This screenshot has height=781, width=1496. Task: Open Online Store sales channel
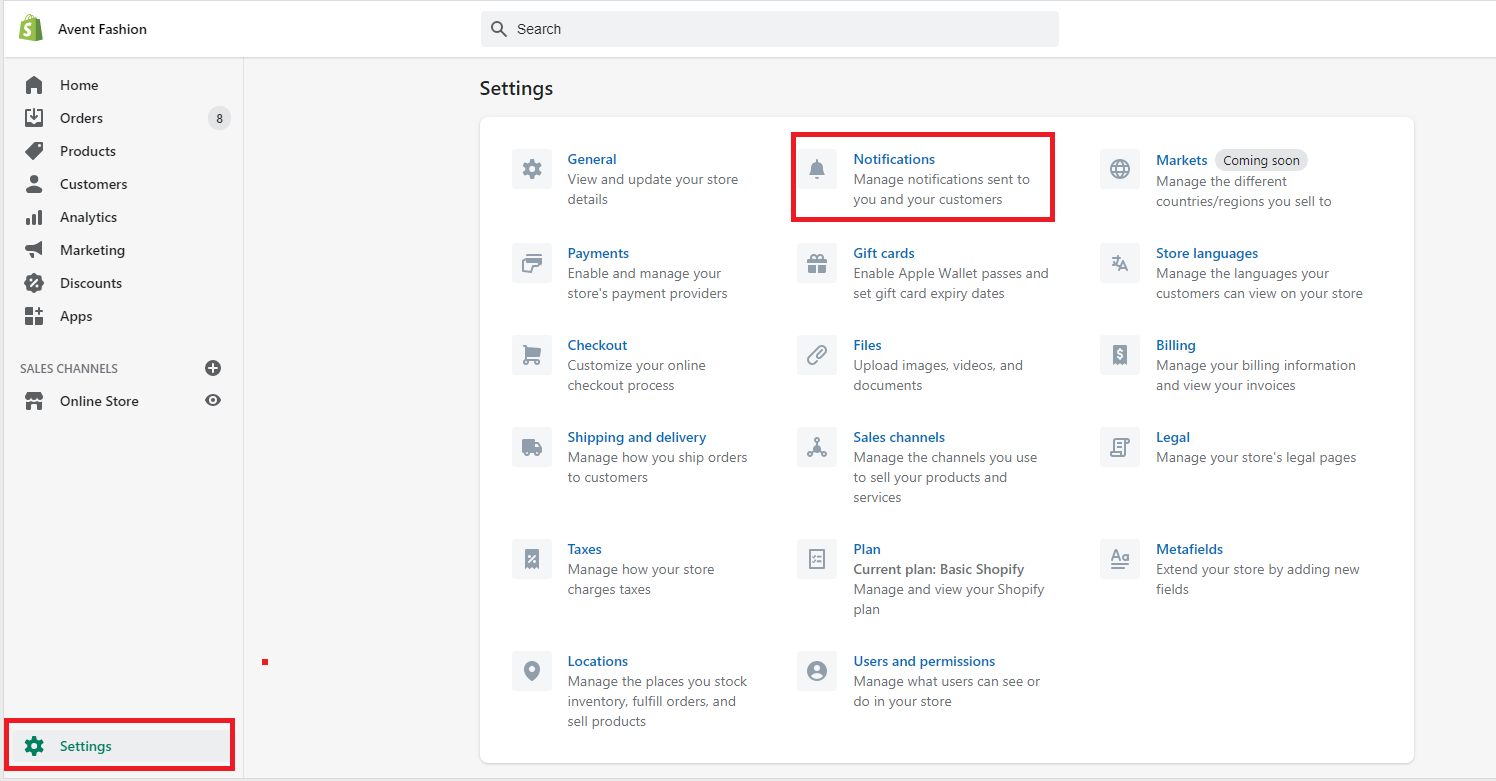coord(99,401)
